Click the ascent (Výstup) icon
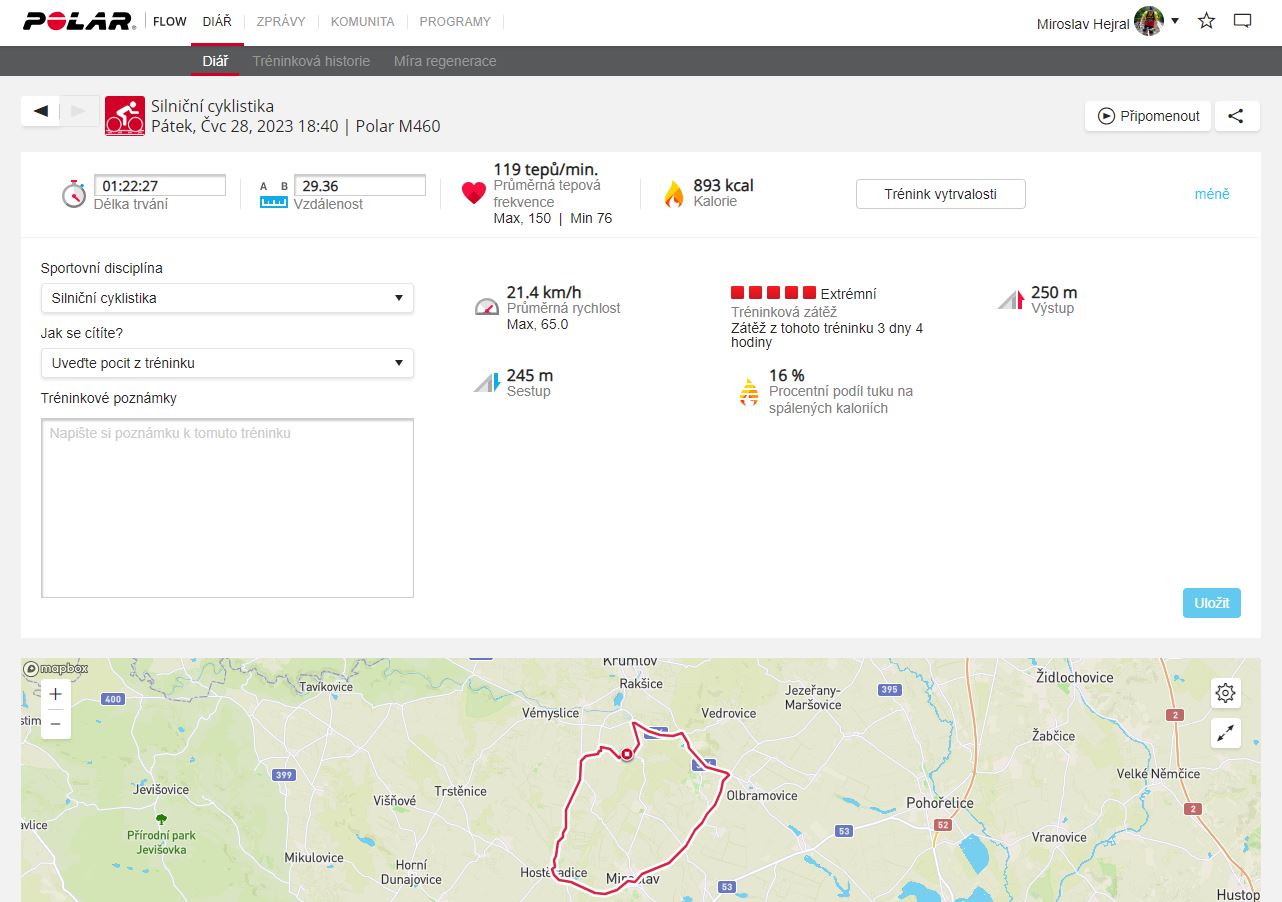Viewport: 1282px width, 902px height. coord(1011,299)
